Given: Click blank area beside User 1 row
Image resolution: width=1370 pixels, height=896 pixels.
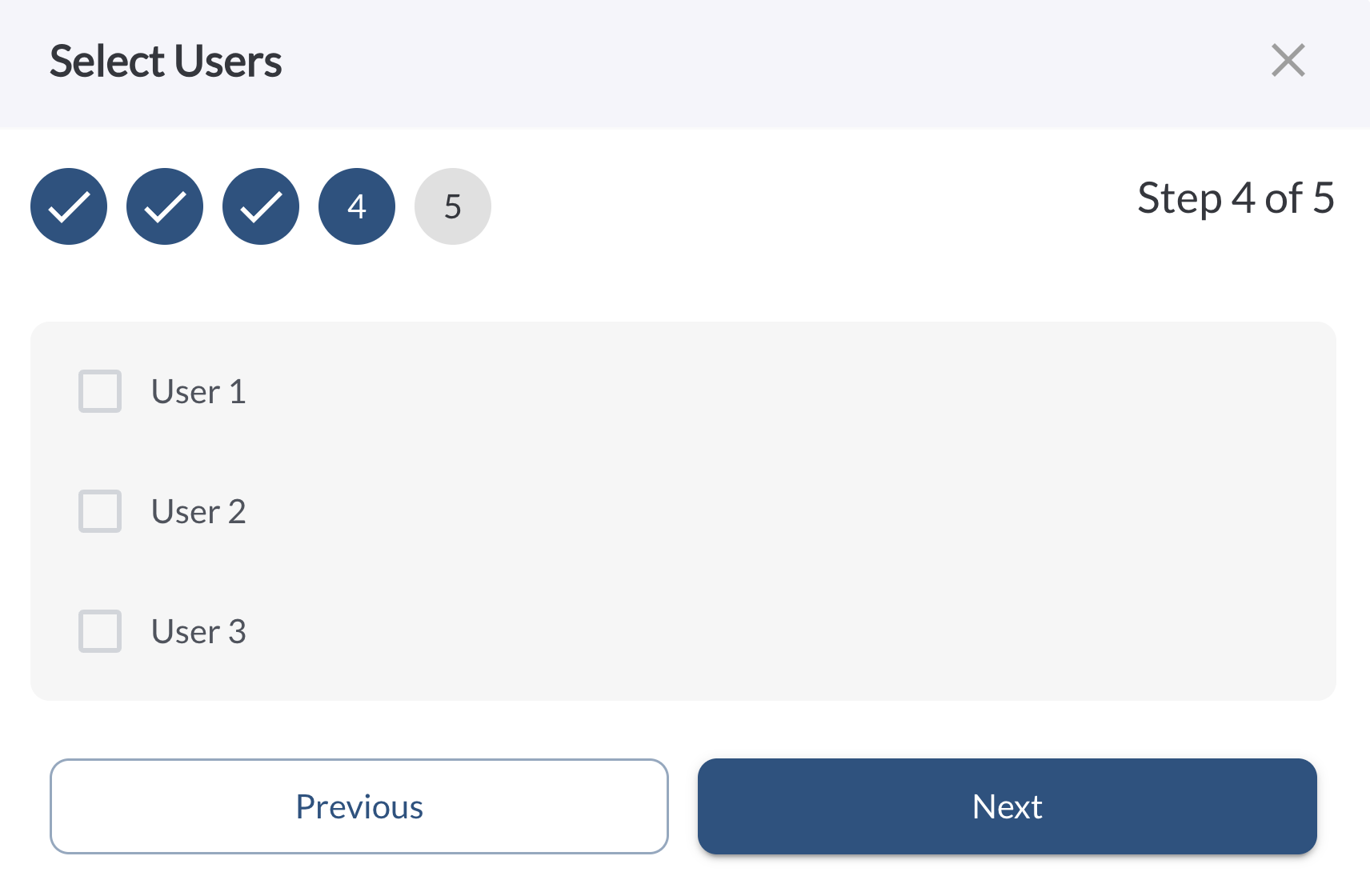Looking at the screenshot, I should pos(720,392).
